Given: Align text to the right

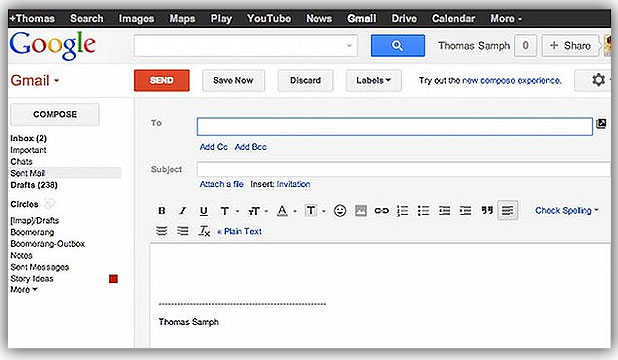Looking at the screenshot, I should pos(182,231).
